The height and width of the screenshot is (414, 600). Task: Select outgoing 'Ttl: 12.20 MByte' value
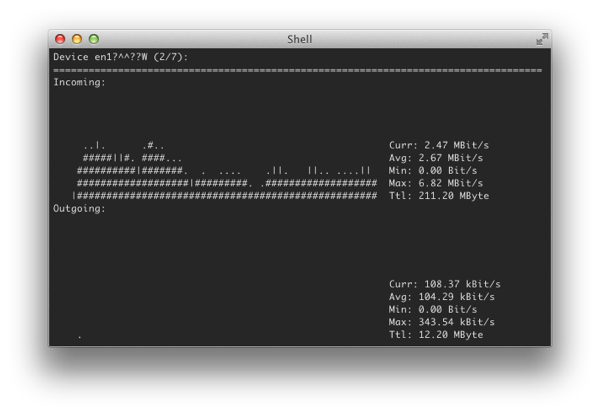(436, 335)
